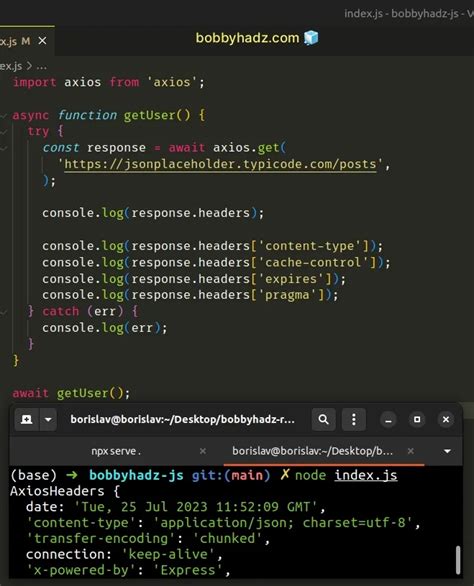Click the terminal title borislav@borislav:~/Desktop/bobbyhadz-r...

tap(182, 419)
